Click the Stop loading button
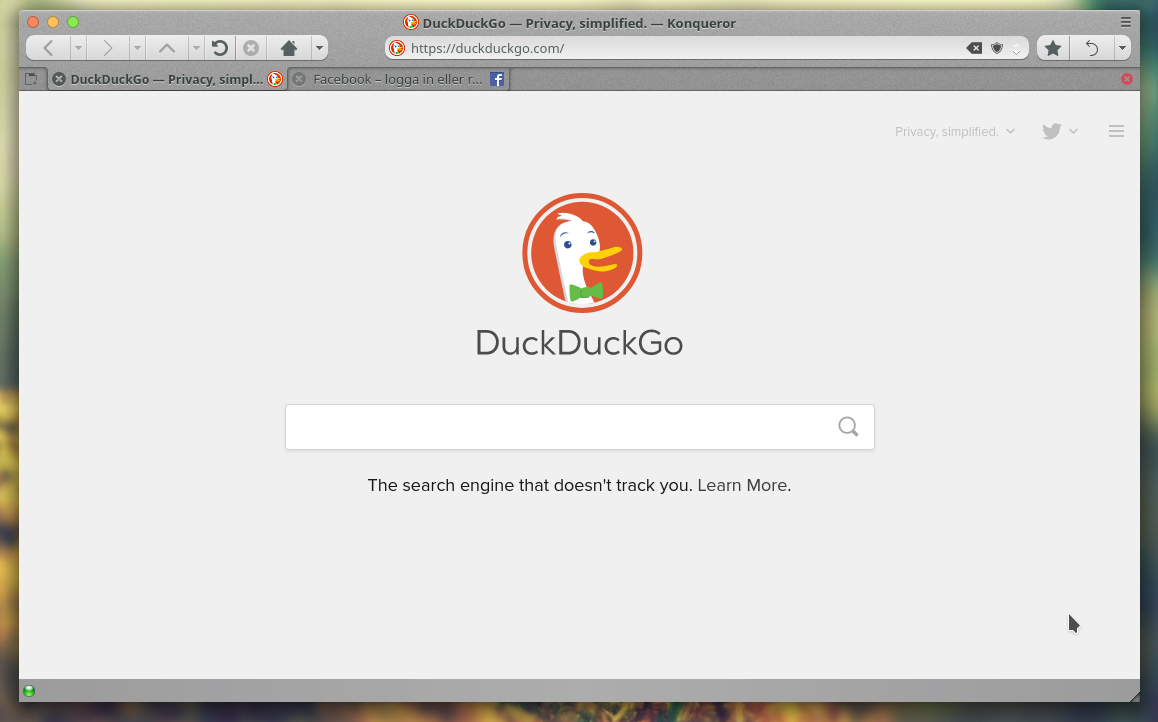Viewport: 1158px width, 722px height. [x=251, y=48]
